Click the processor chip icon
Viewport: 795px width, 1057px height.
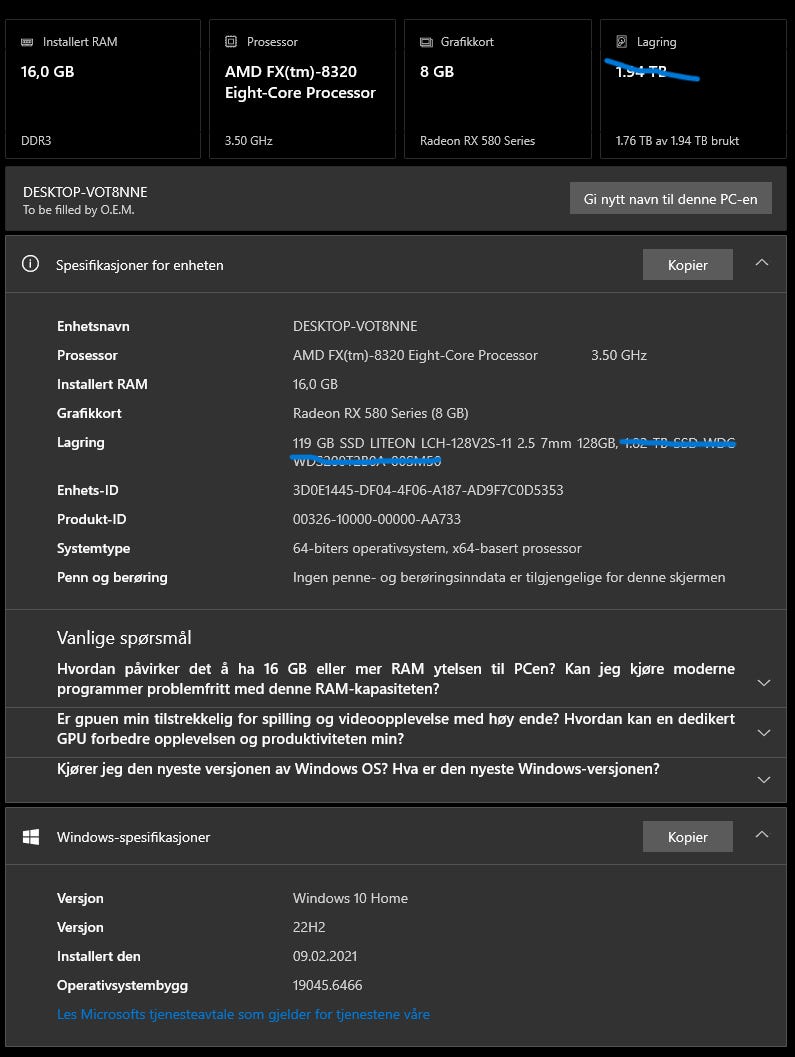[231, 42]
